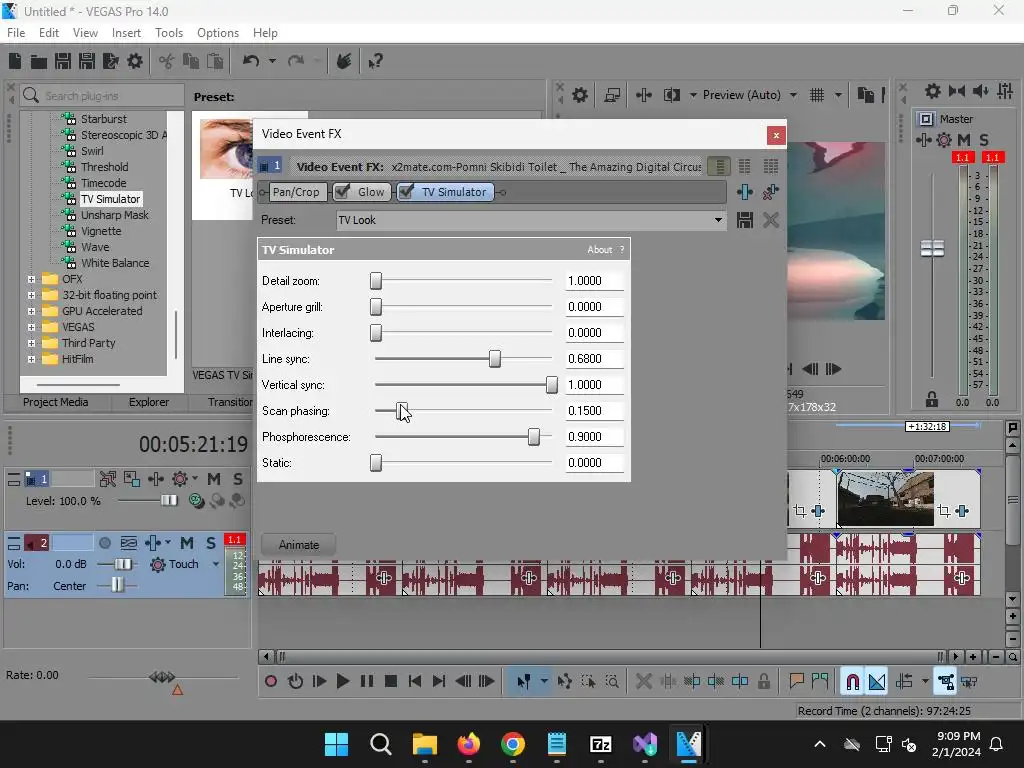Open the TV Look preset dropdown

pos(718,220)
